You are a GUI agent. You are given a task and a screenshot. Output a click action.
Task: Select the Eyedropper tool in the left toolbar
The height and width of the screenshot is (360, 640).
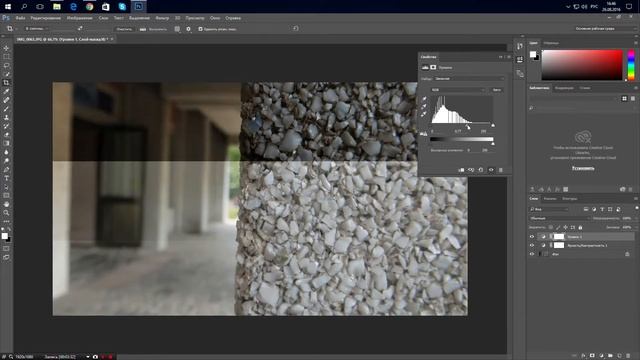click(6, 91)
